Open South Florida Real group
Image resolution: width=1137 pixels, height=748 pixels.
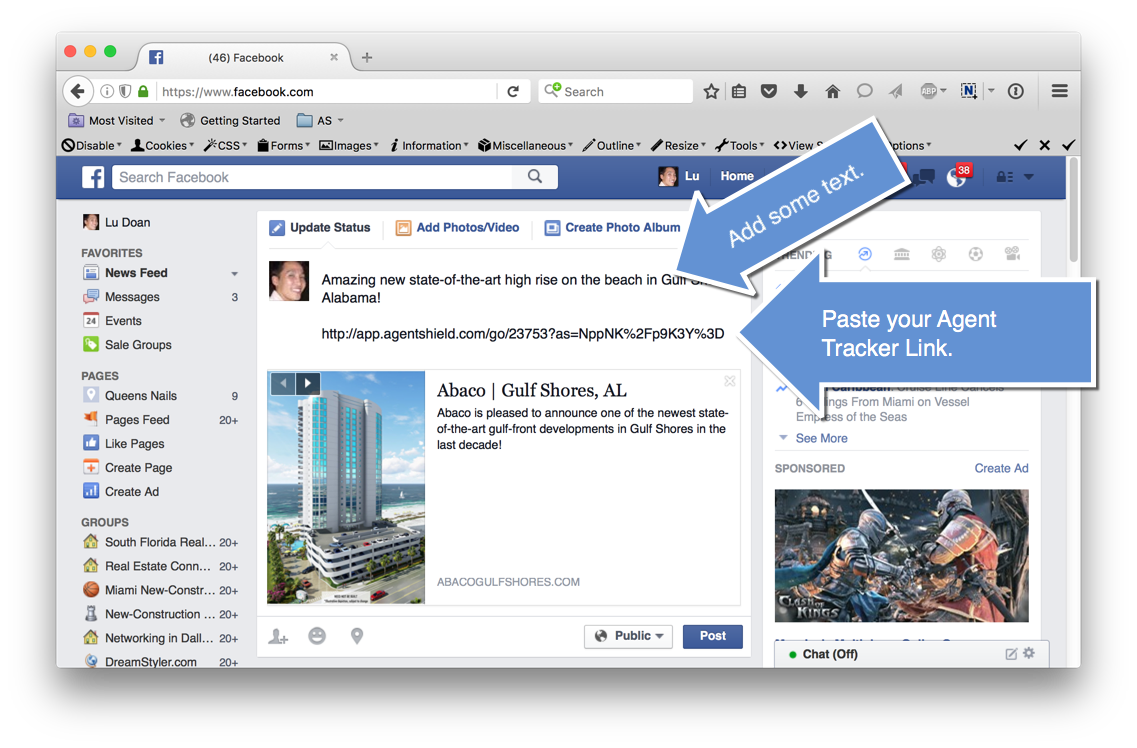[x=161, y=542]
